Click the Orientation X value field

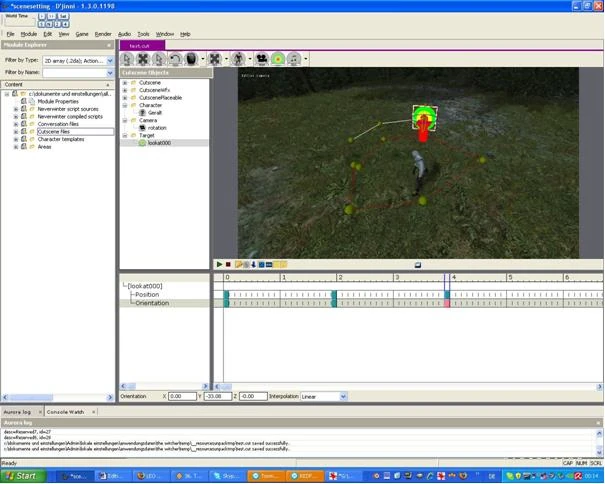(183, 396)
